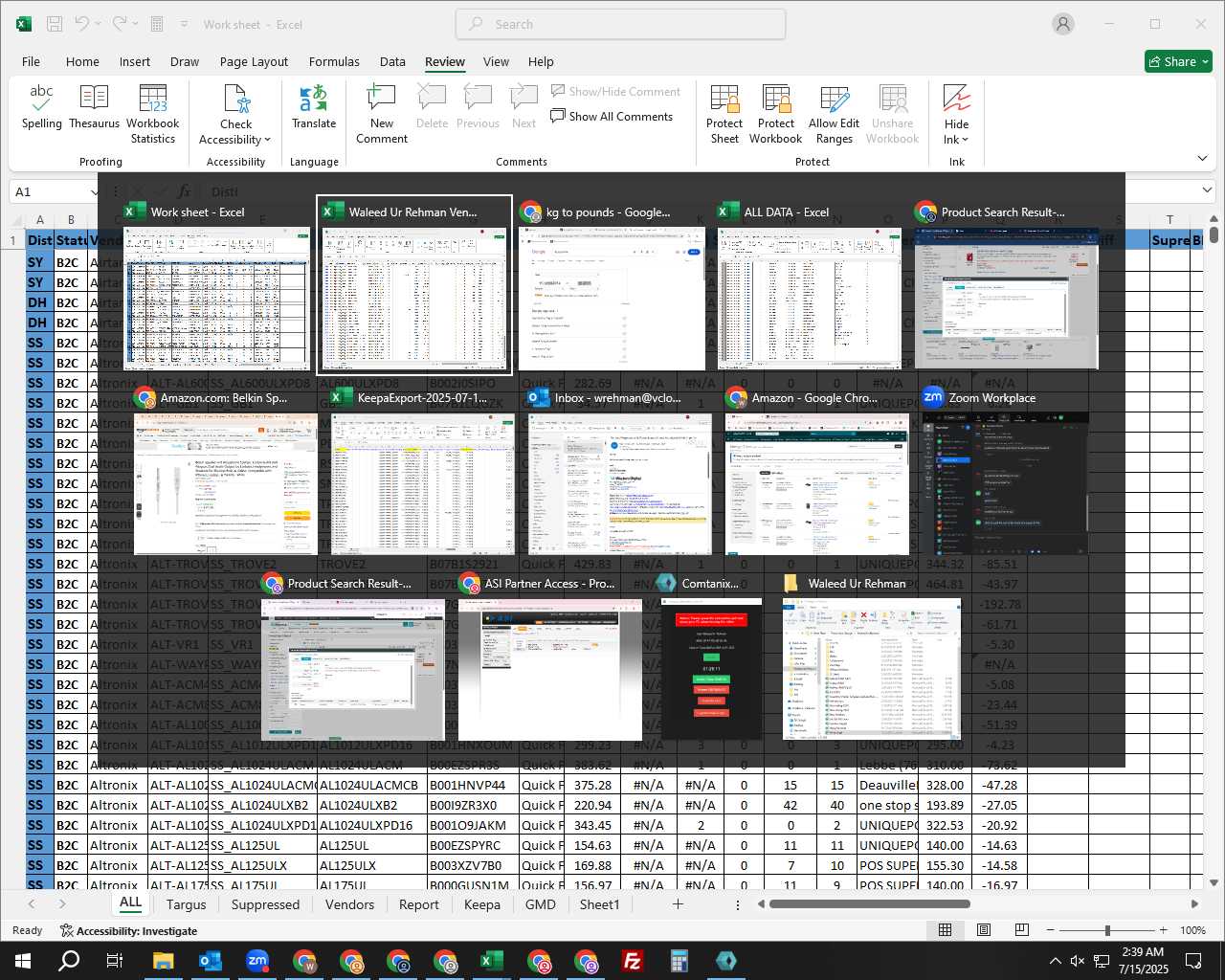The image size is (1225, 980).
Task: Click Protect Workbook in the ribbon
Action: point(776,114)
